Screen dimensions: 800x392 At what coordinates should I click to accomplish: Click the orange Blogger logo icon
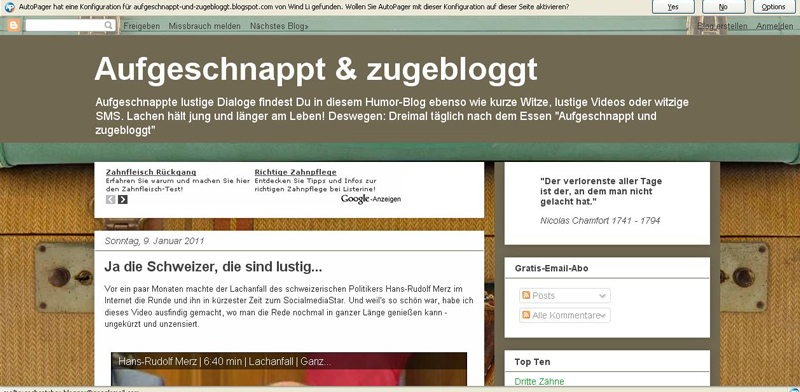pyautogui.click(x=14, y=26)
